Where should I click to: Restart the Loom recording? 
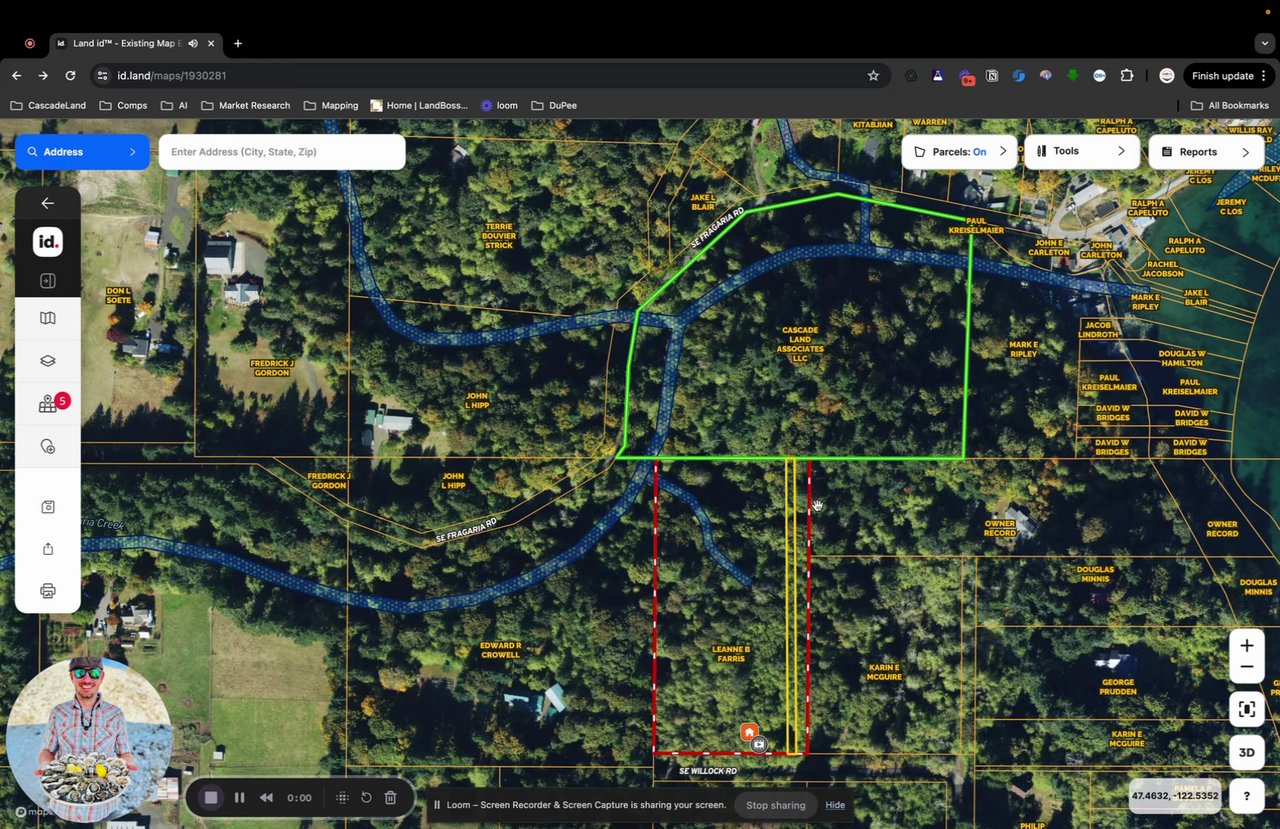coord(366,798)
